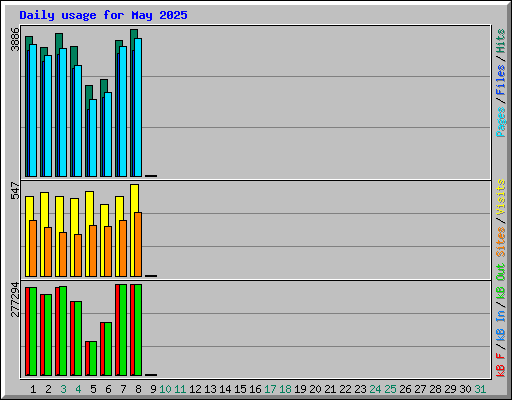Click the 277294 axis value
The image size is (512, 400).
(15, 299)
